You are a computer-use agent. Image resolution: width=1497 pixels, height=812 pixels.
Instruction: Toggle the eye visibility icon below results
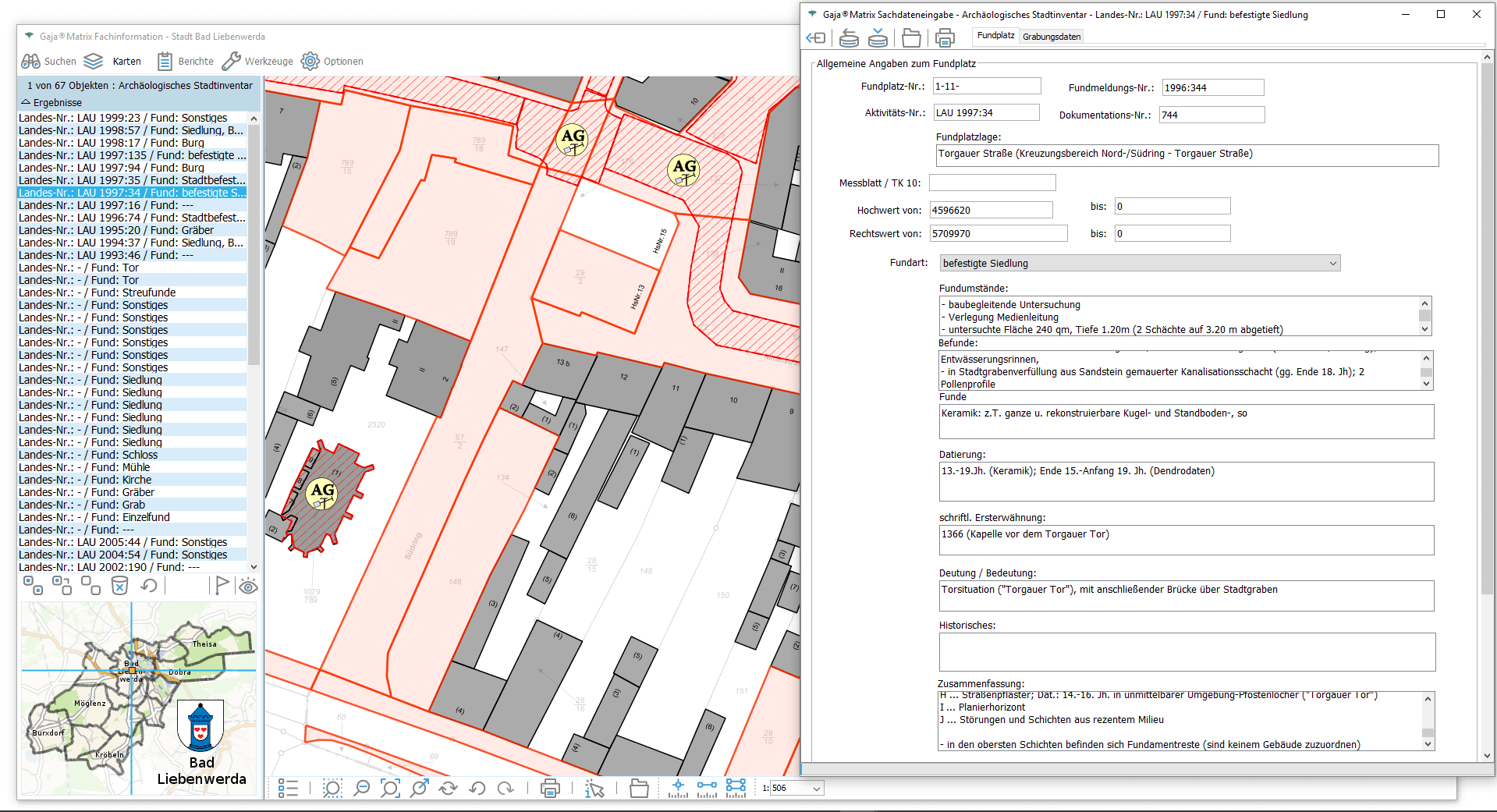pyautogui.click(x=248, y=587)
